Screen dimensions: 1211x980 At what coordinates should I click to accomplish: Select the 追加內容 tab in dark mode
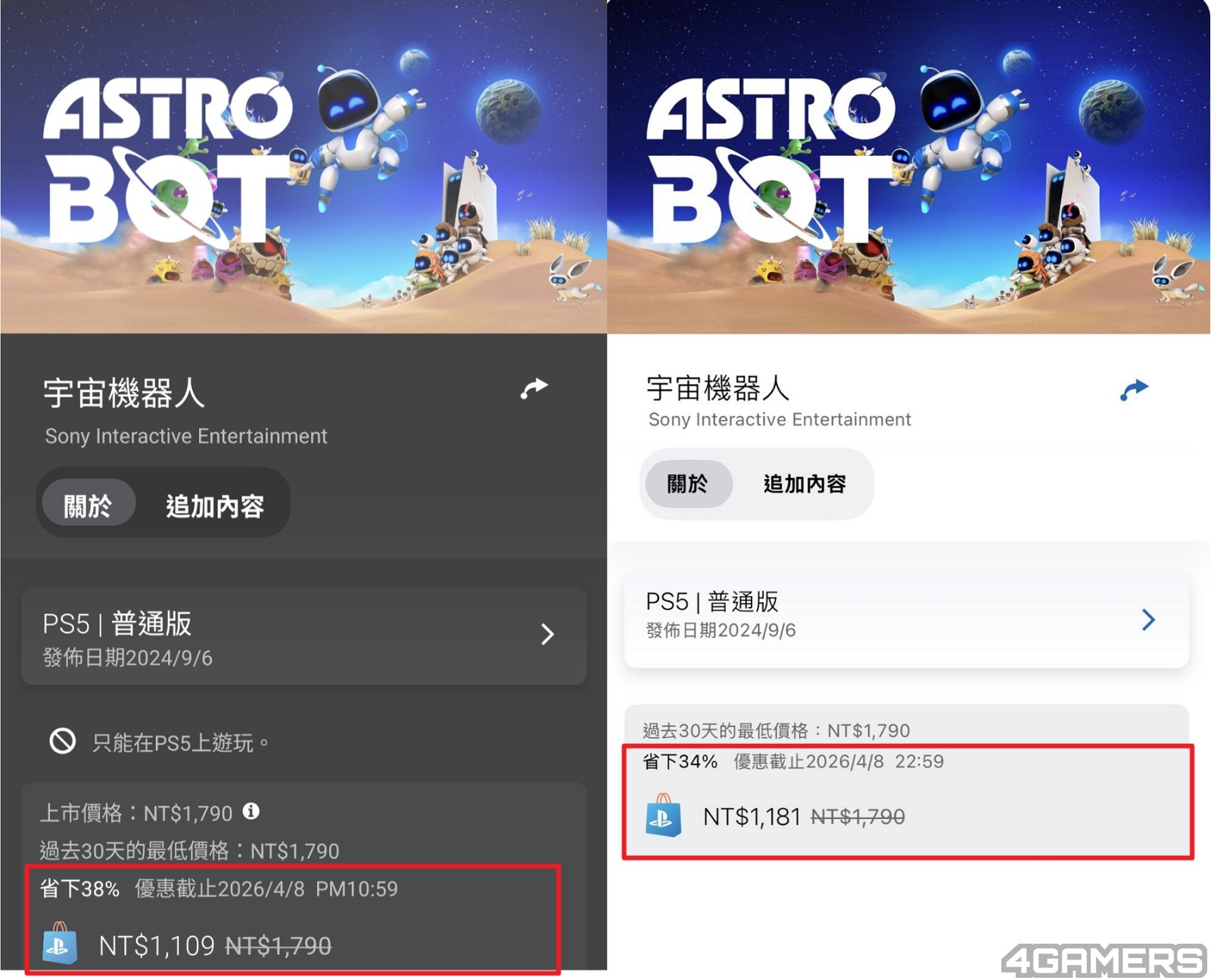215,506
